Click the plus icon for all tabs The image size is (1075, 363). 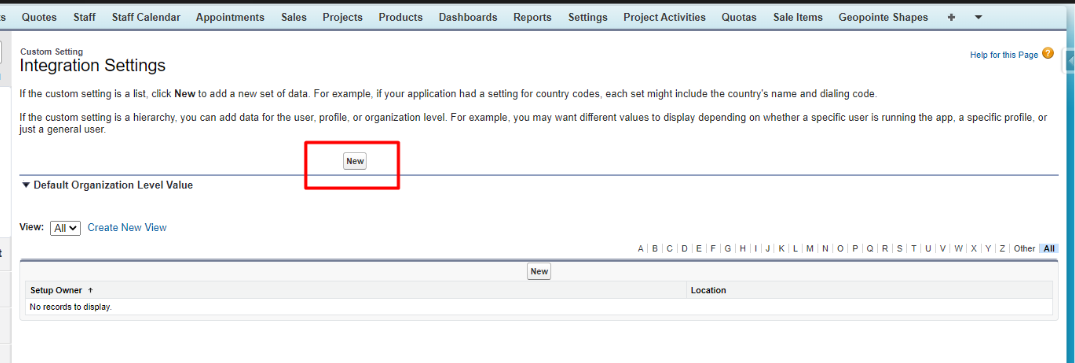pos(951,17)
